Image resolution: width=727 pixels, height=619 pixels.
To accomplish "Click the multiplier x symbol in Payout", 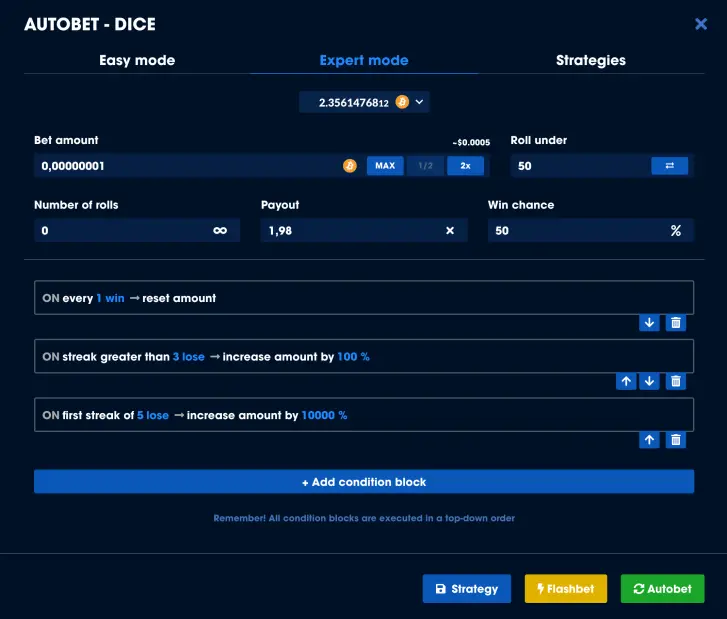I will [x=450, y=230].
